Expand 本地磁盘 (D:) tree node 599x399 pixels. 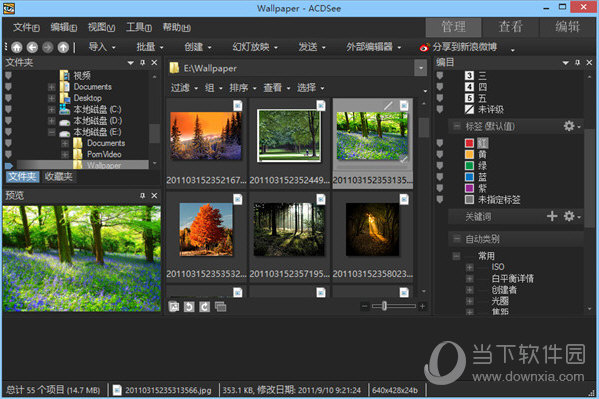click(x=52, y=121)
